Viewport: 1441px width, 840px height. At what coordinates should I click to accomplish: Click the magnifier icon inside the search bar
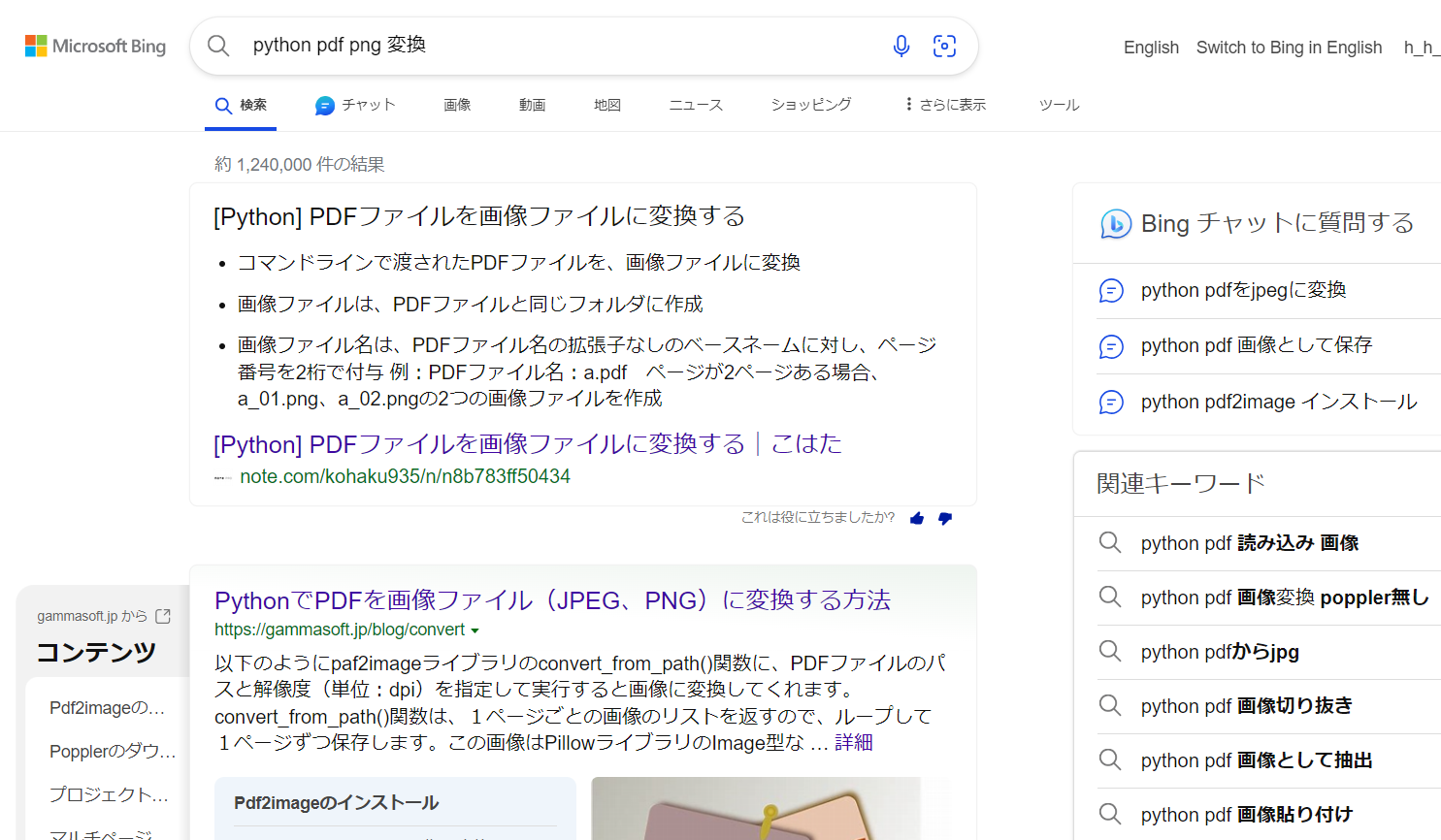217,46
